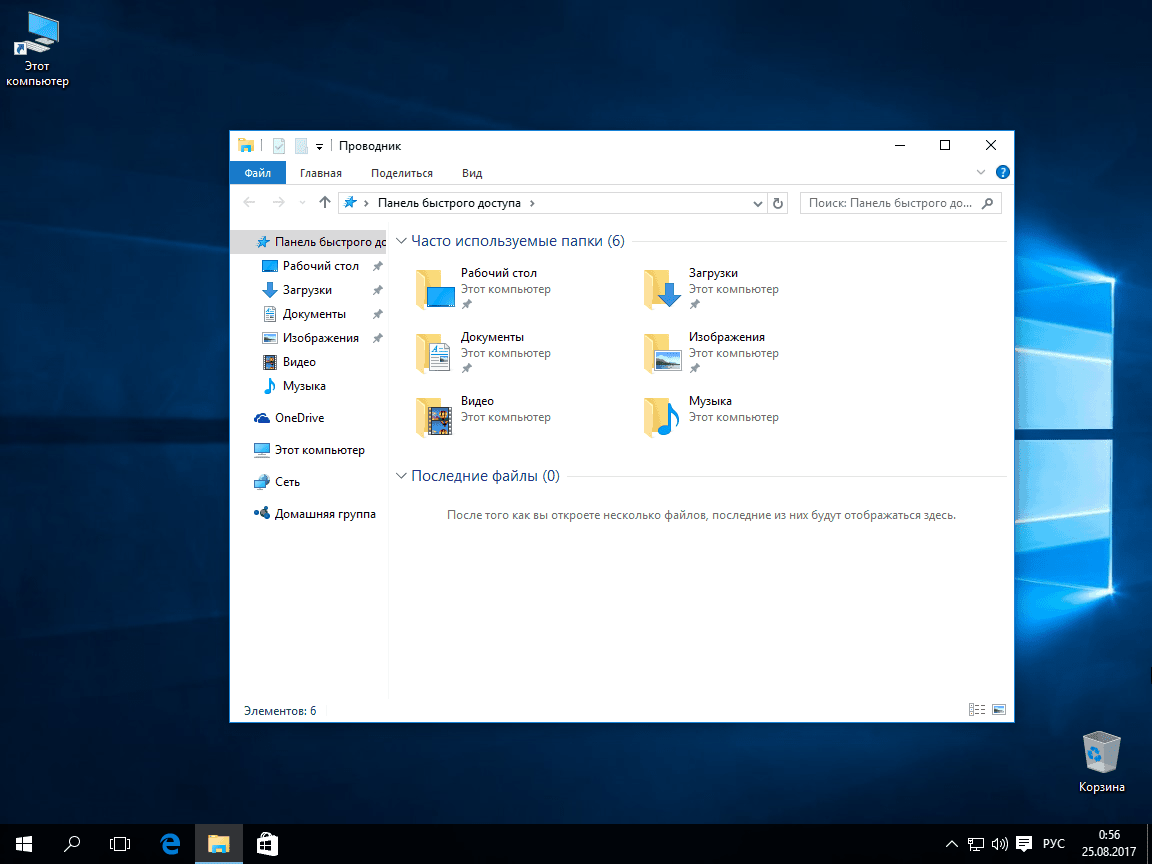Open the Загрузки folder in frequent folders
The image size is (1152, 864).
[663, 289]
